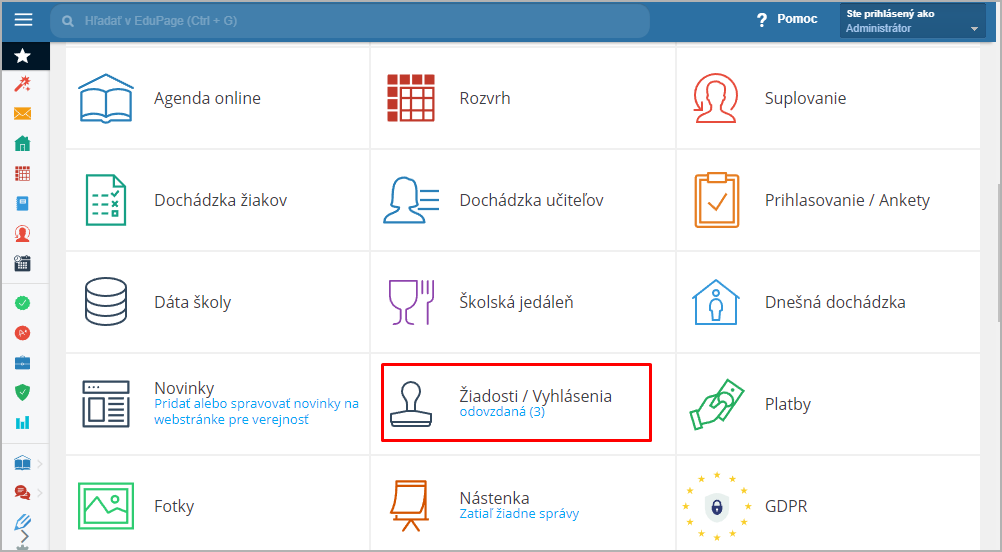Click the green checkmark circle sidebar icon
Screen dimensions: 1002x552
tap(22, 303)
